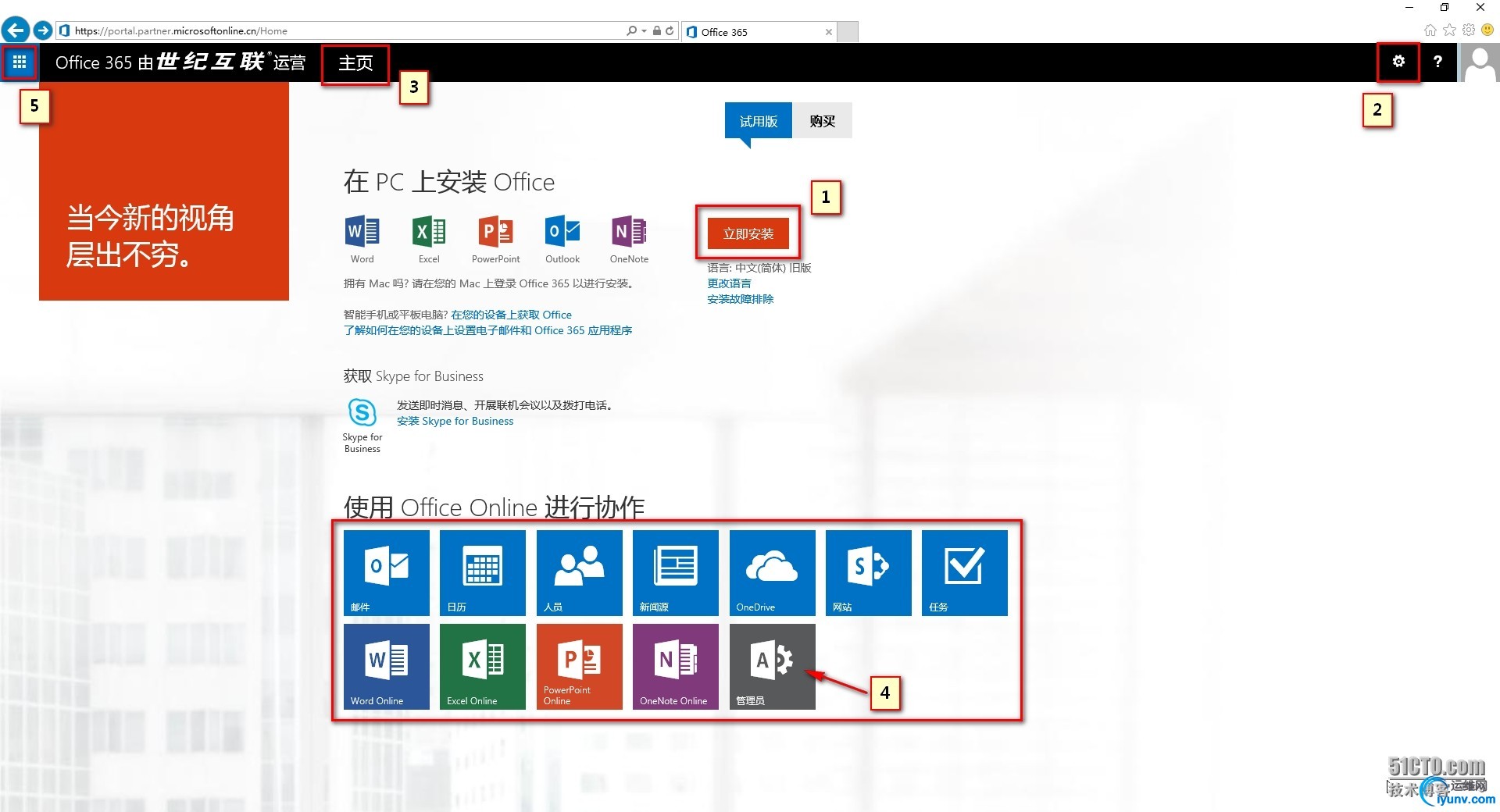Select the 购买 purchase tab

click(823, 121)
